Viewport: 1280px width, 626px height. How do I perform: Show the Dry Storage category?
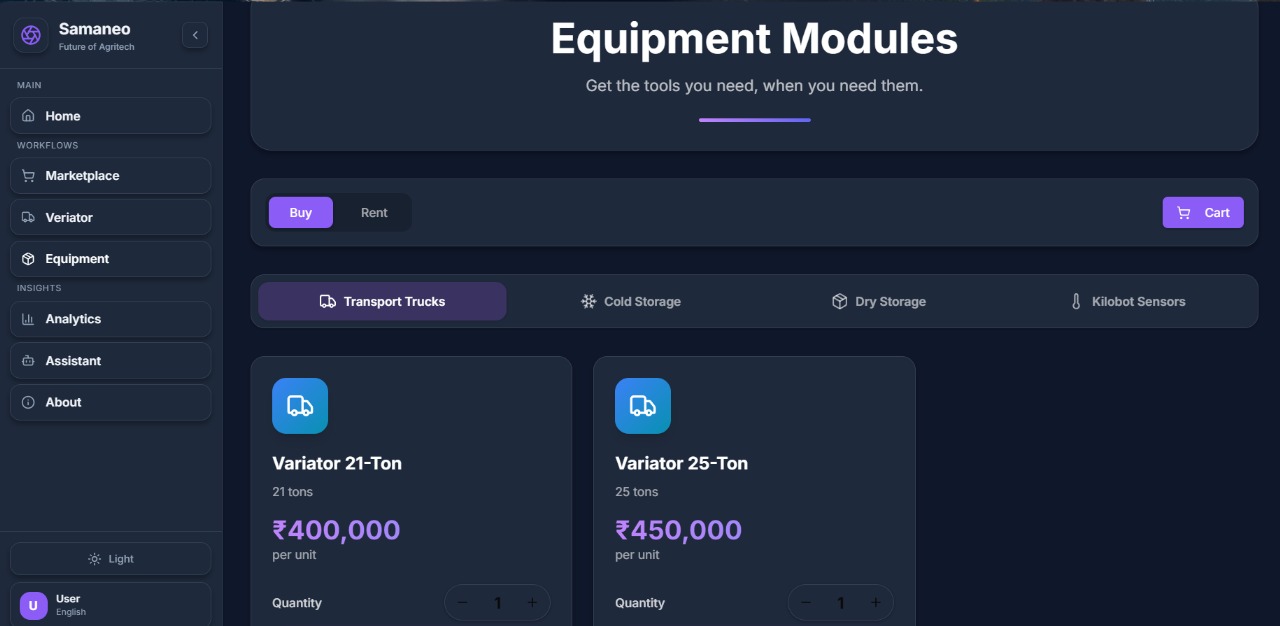coord(879,301)
